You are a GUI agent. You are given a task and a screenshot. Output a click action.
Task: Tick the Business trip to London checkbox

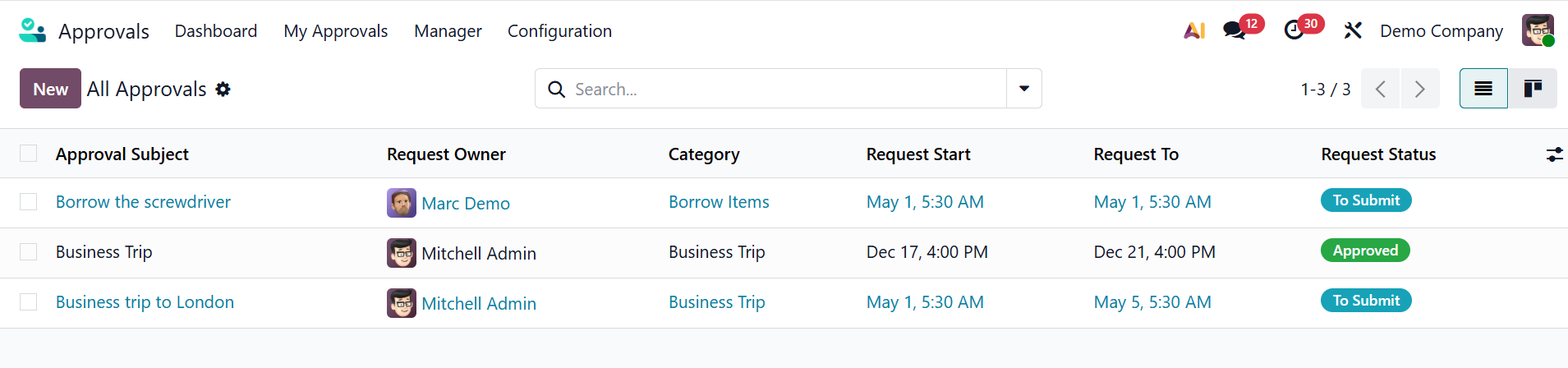tap(29, 302)
